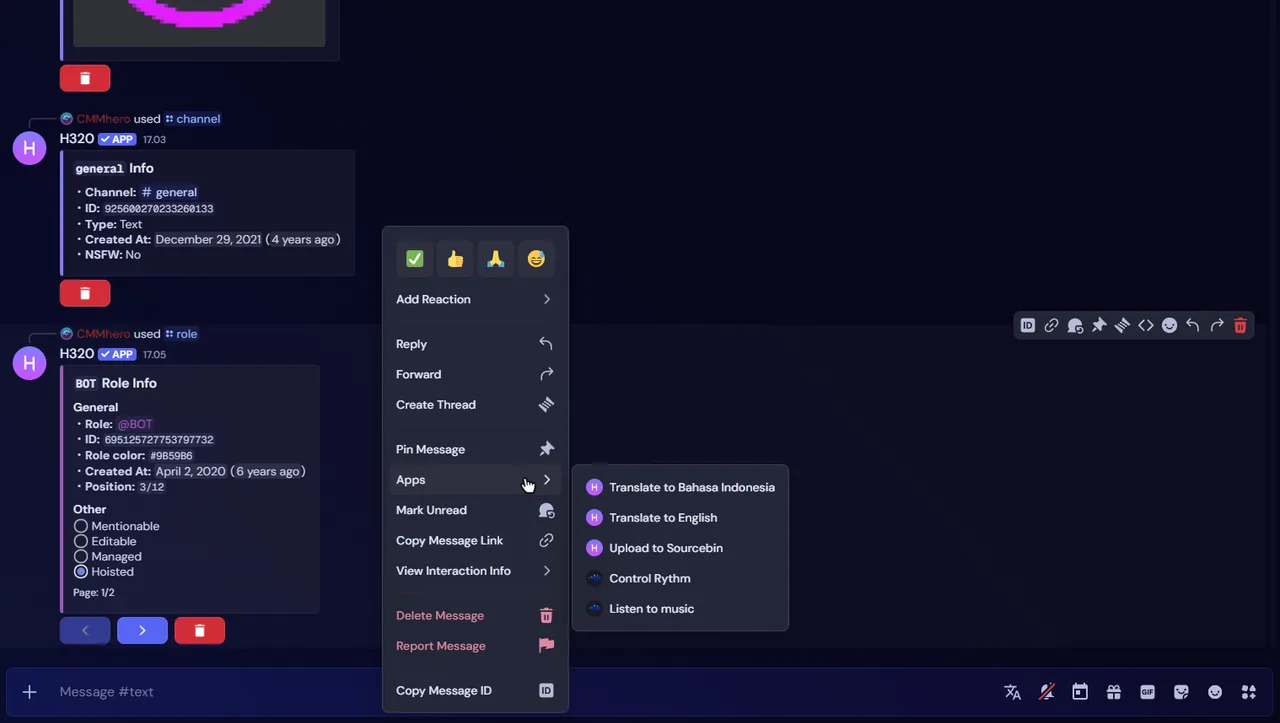Go to next page of Role Info embed
This screenshot has width=1280, height=723.
142,631
